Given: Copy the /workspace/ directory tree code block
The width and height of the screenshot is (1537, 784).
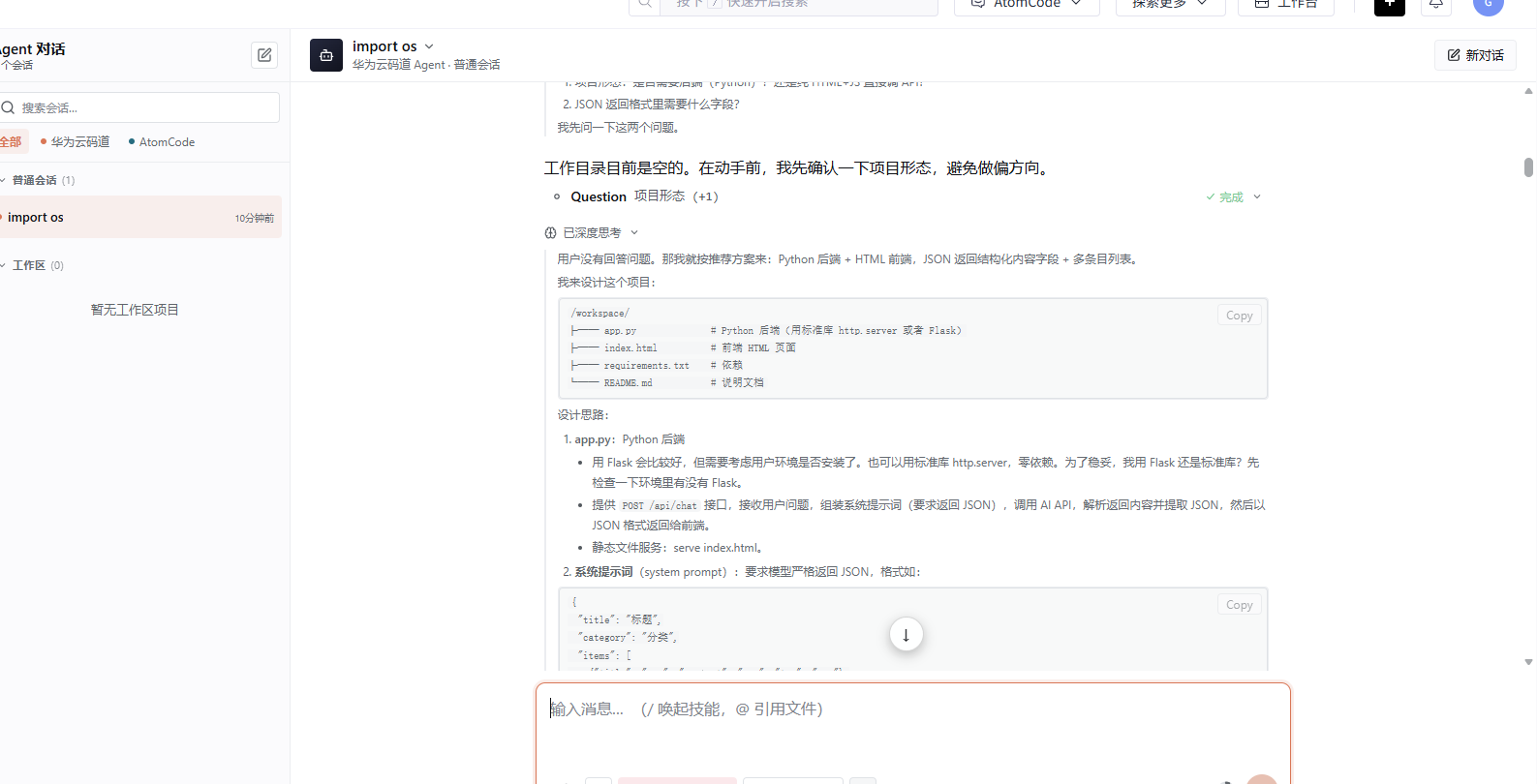Looking at the screenshot, I should (1239, 316).
